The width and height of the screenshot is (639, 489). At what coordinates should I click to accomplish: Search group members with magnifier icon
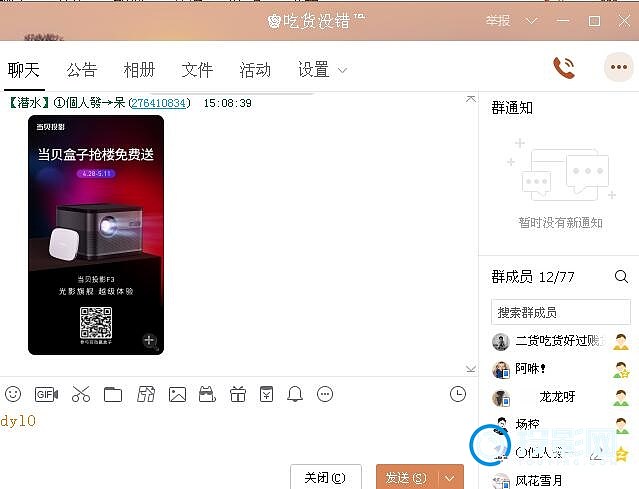coord(621,277)
